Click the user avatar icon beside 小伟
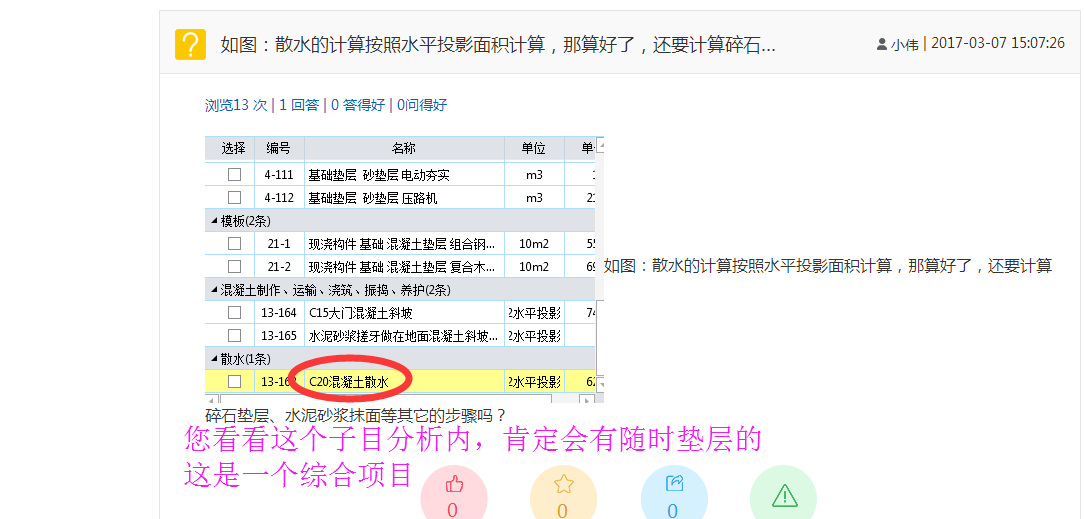This screenshot has height=519, width=1085. 882,44
